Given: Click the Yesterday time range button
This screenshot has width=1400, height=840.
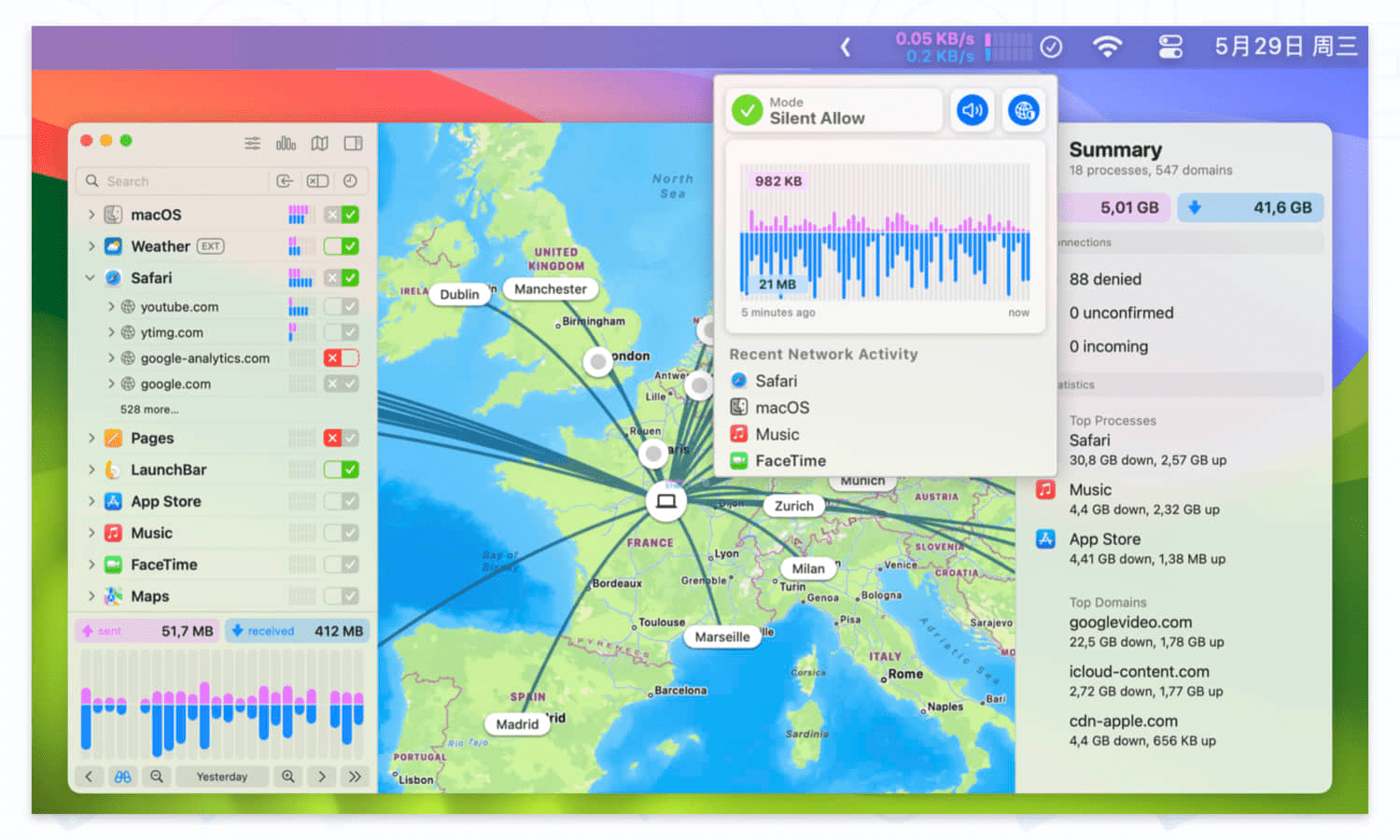Looking at the screenshot, I should [x=222, y=777].
